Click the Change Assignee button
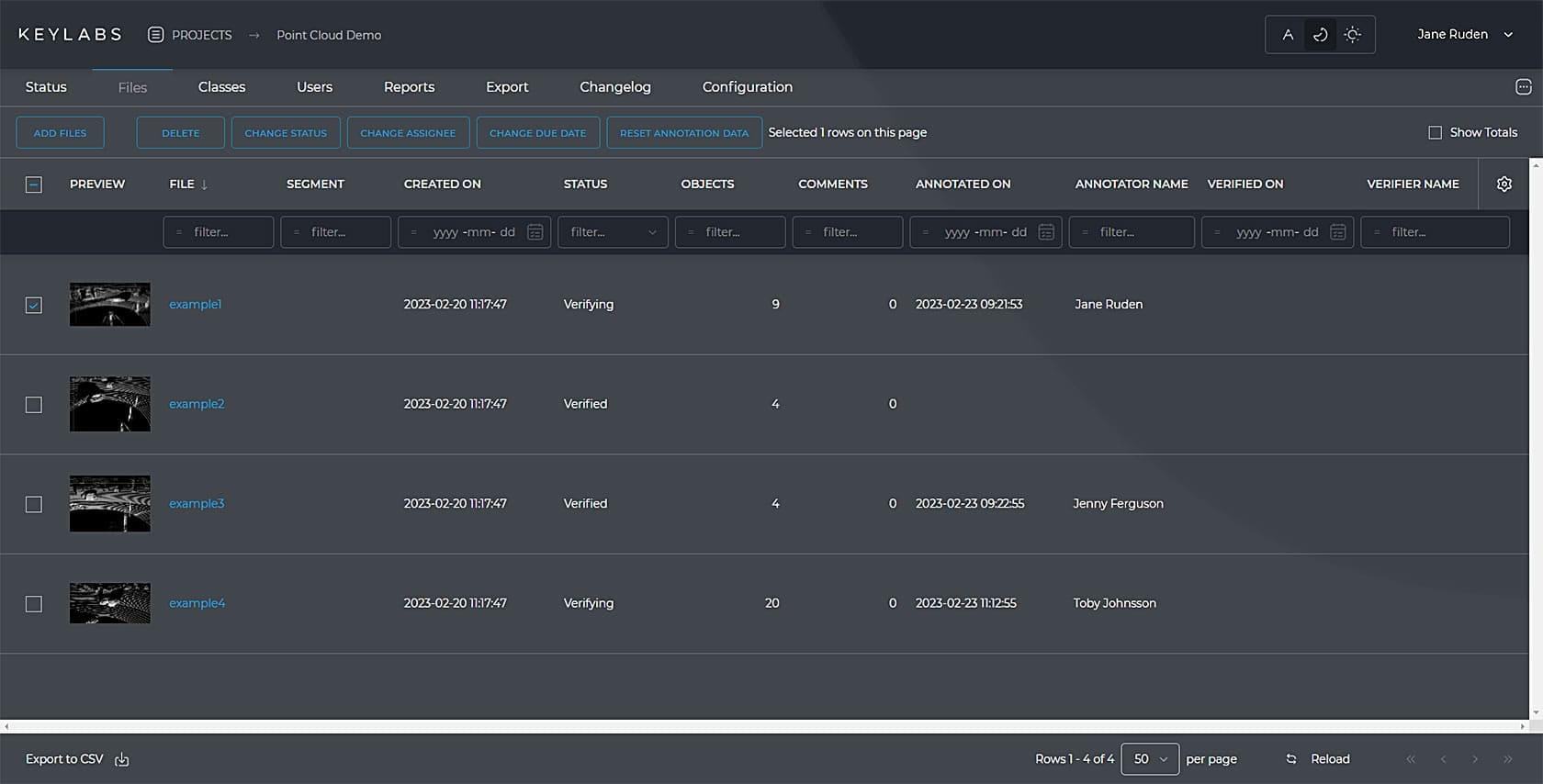Viewport: 1543px width, 784px height. tap(408, 133)
